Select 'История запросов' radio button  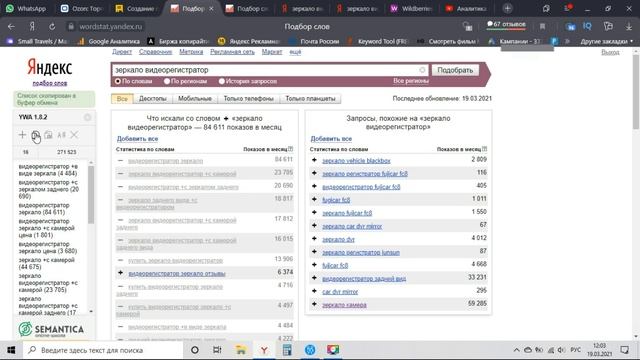point(222,82)
